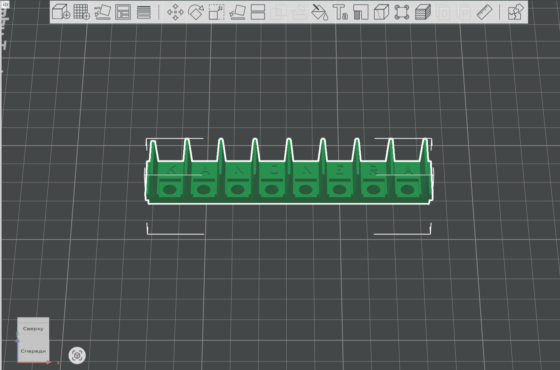Click the horizontally striped cube icon
Screen dimensions: 560x370
coord(423,12)
